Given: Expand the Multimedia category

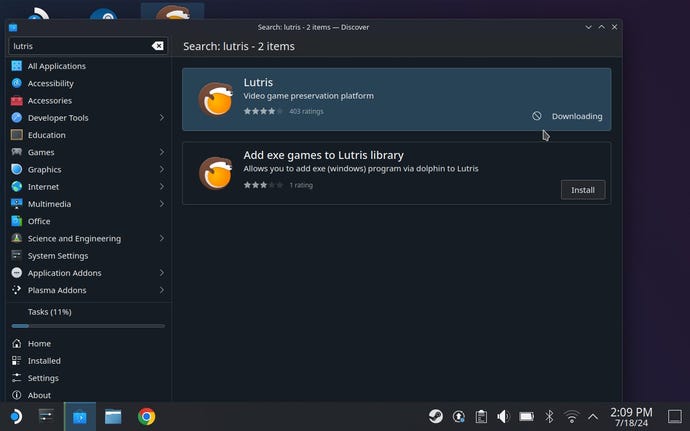Looking at the screenshot, I should coord(161,204).
